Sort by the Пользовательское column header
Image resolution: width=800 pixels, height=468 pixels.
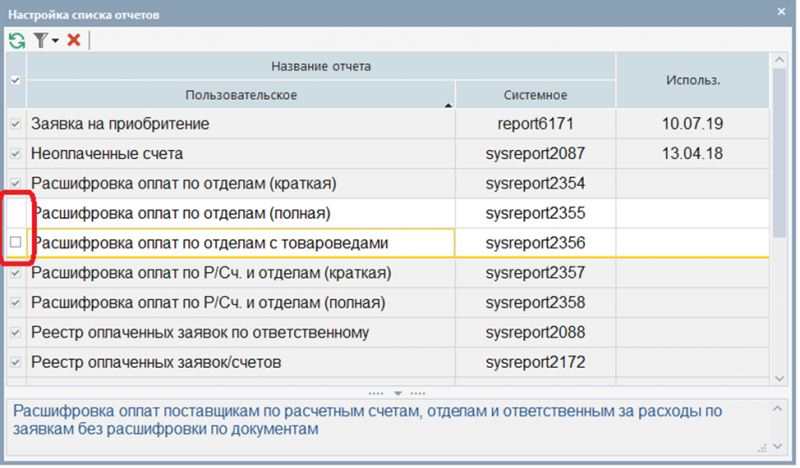coord(241,95)
